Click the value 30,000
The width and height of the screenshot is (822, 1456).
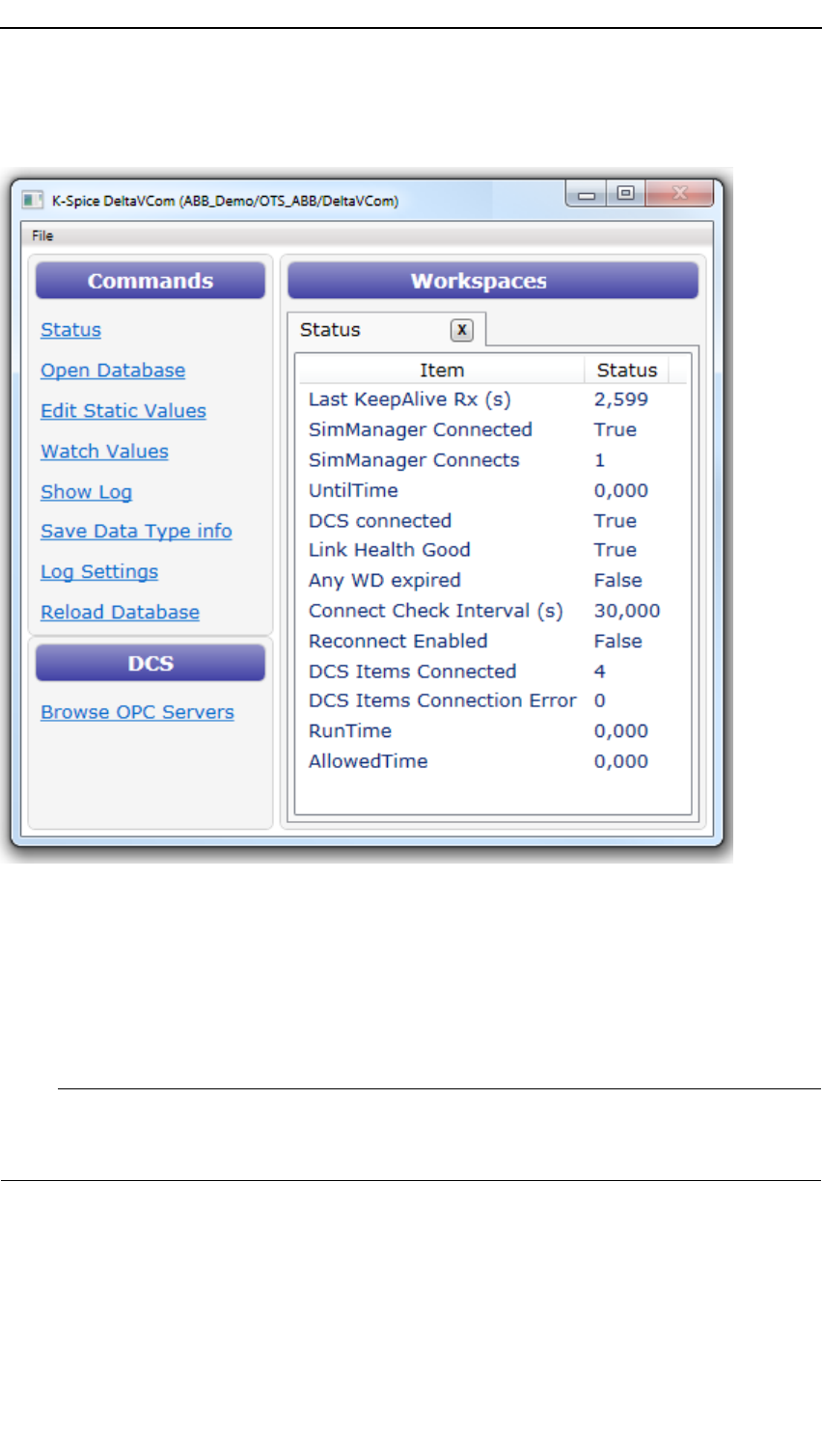coord(627,611)
